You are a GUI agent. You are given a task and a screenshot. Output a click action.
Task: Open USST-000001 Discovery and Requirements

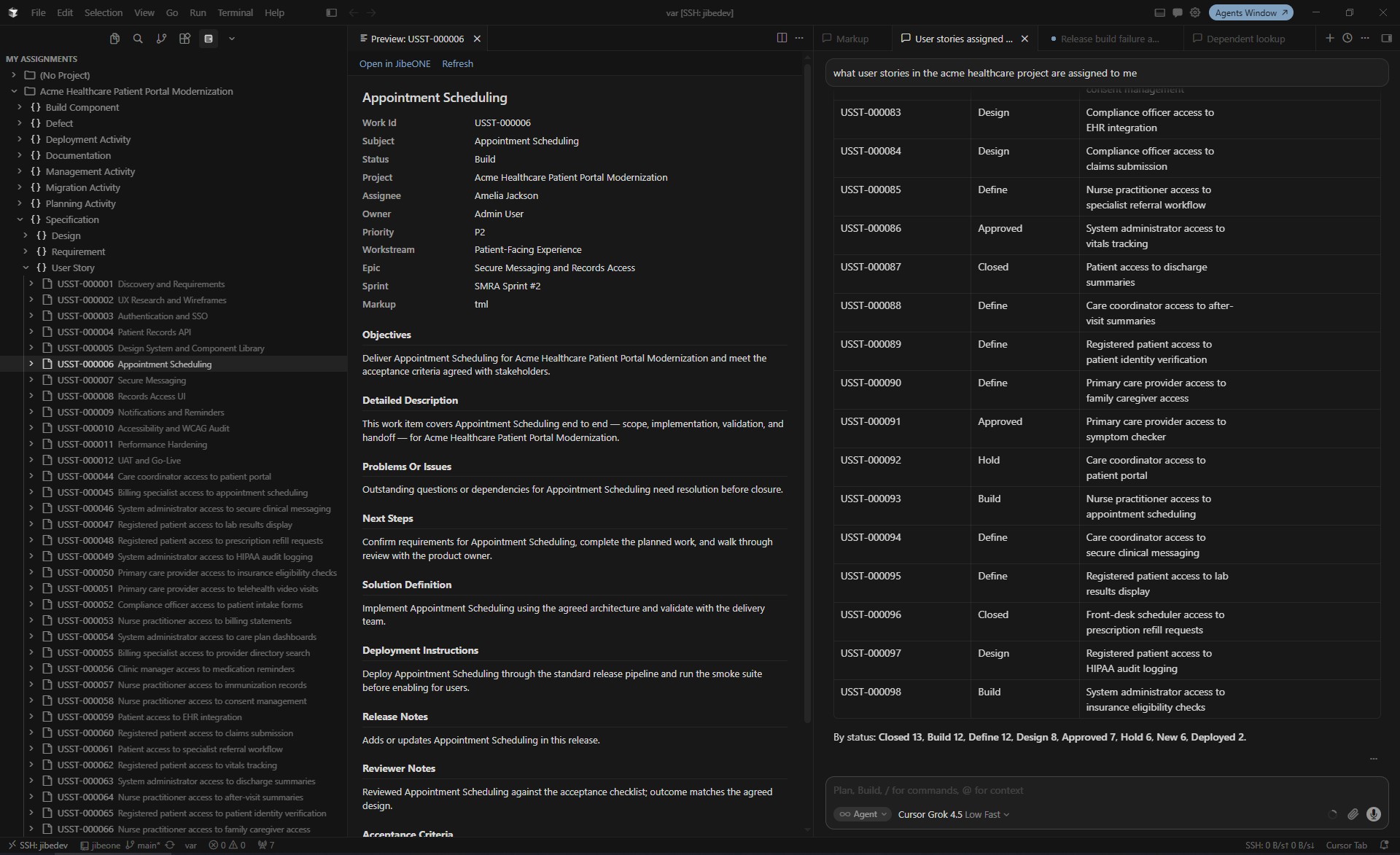pos(174,284)
